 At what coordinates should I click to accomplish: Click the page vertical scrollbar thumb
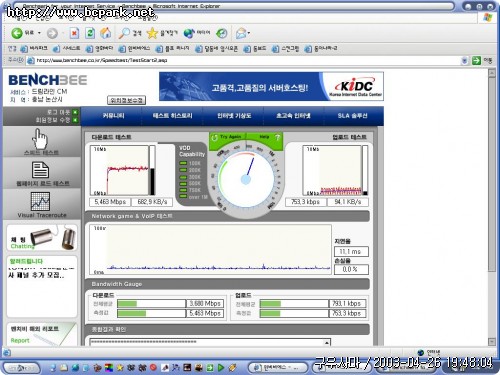click(492, 175)
